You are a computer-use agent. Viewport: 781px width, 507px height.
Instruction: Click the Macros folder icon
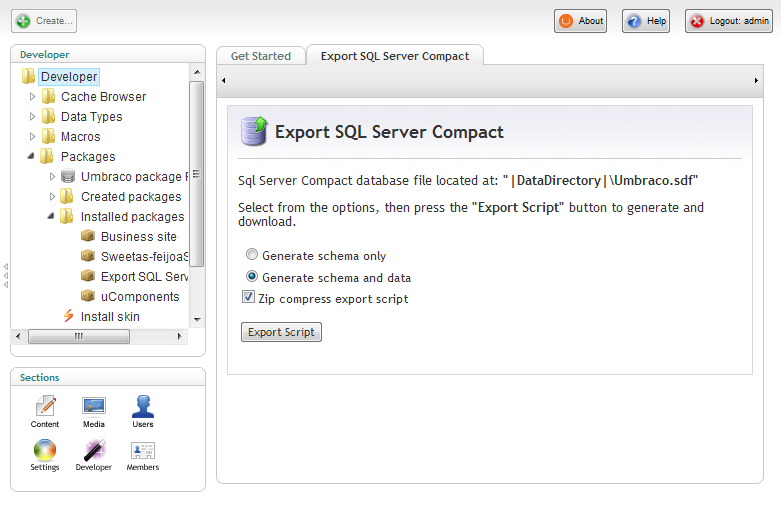pyautogui.click(x=48, y=136)
